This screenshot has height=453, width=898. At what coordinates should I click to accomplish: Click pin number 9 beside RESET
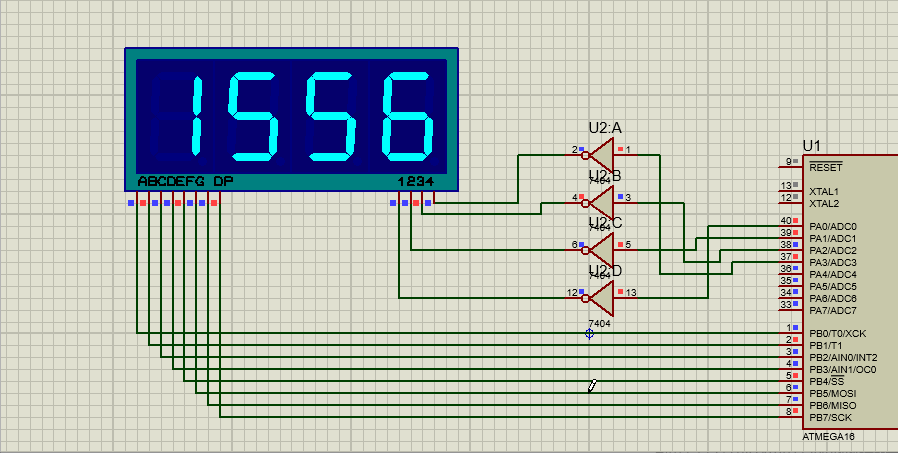[x=788, y=161]
